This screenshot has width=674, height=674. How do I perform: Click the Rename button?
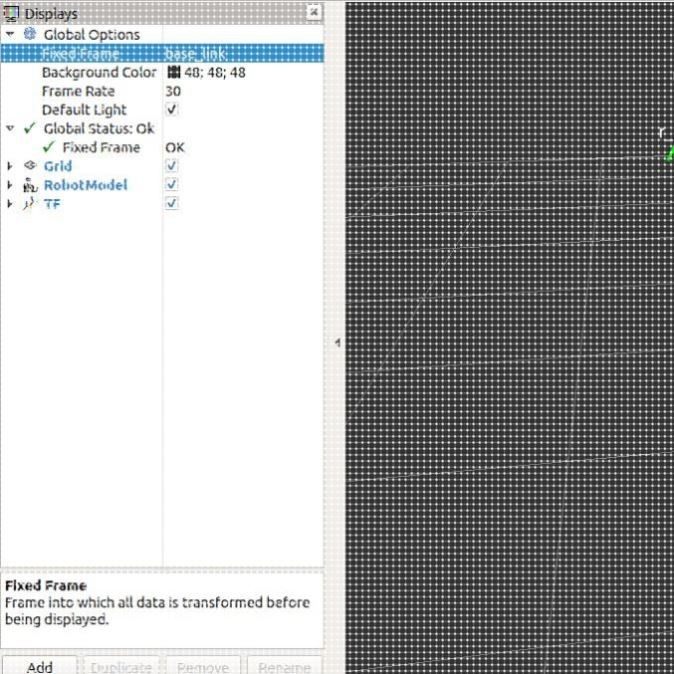(284, 665)
